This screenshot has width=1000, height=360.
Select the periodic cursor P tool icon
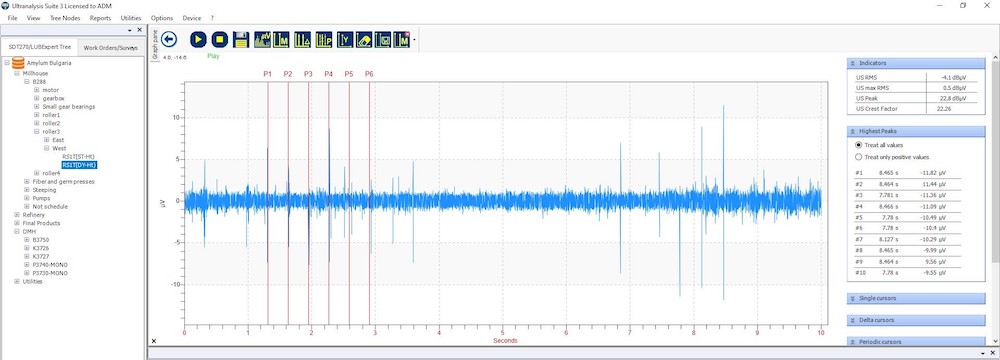click(323, 40)
